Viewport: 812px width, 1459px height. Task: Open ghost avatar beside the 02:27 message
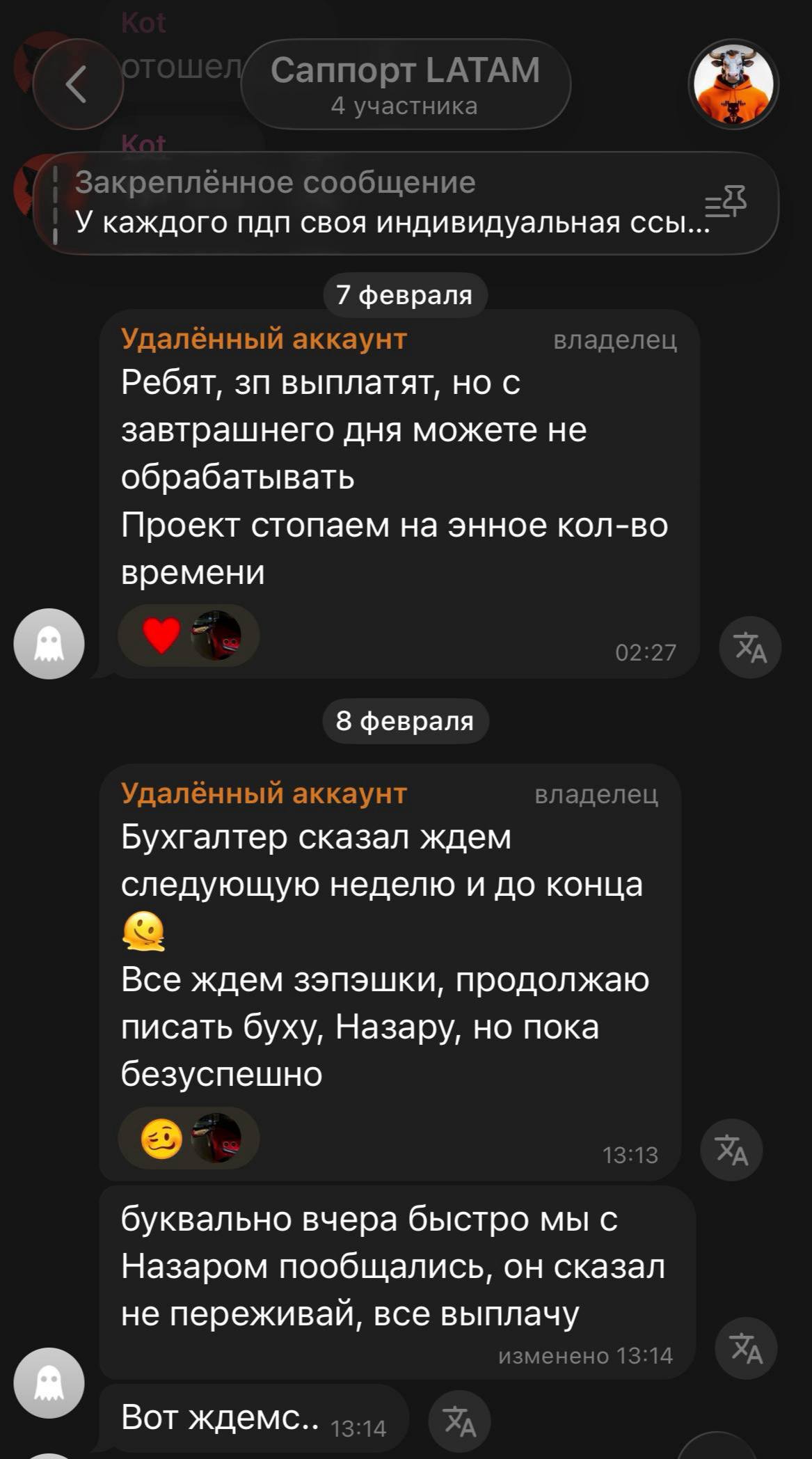coord(49,644)
